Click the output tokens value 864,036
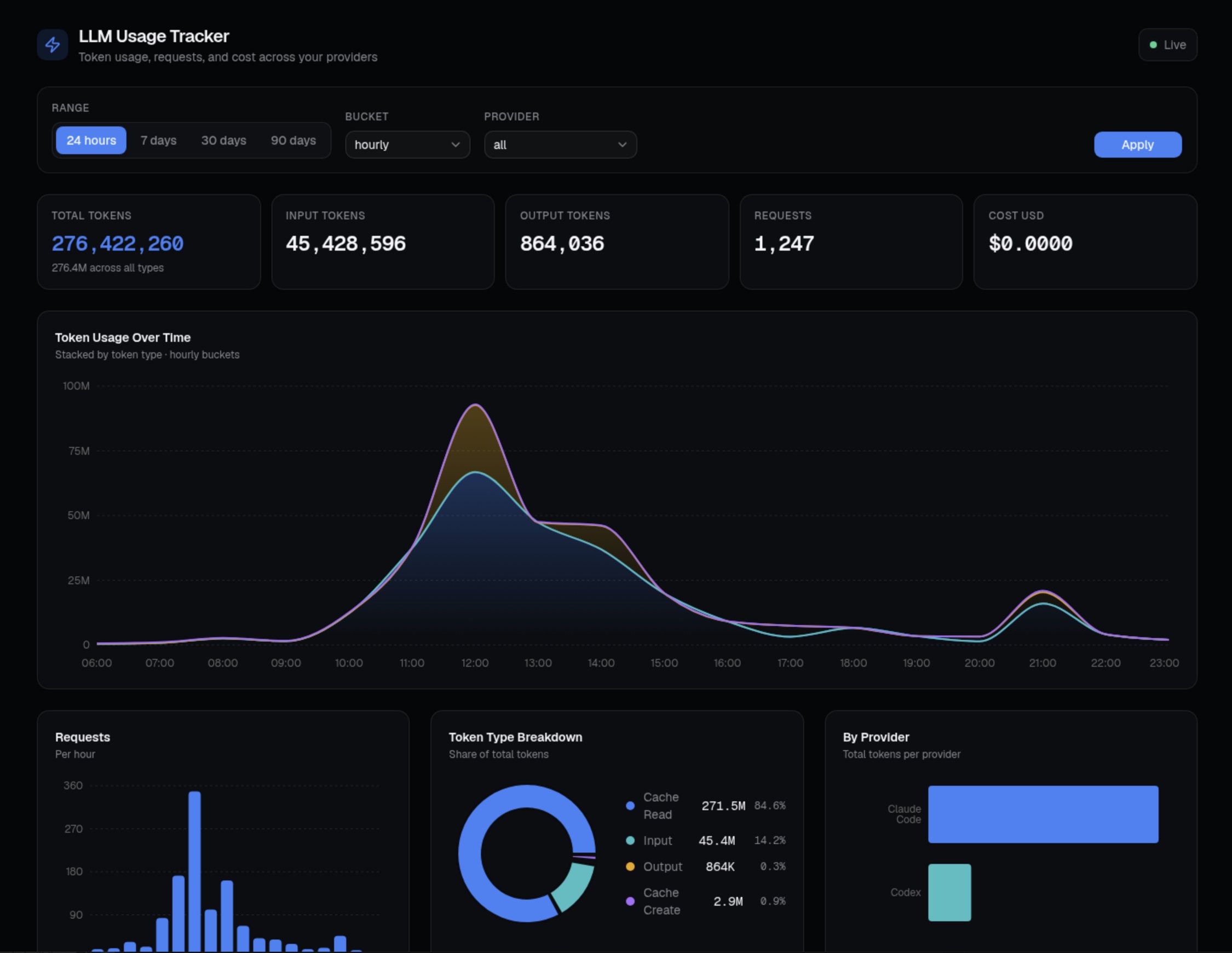 (x=562, y=243)
